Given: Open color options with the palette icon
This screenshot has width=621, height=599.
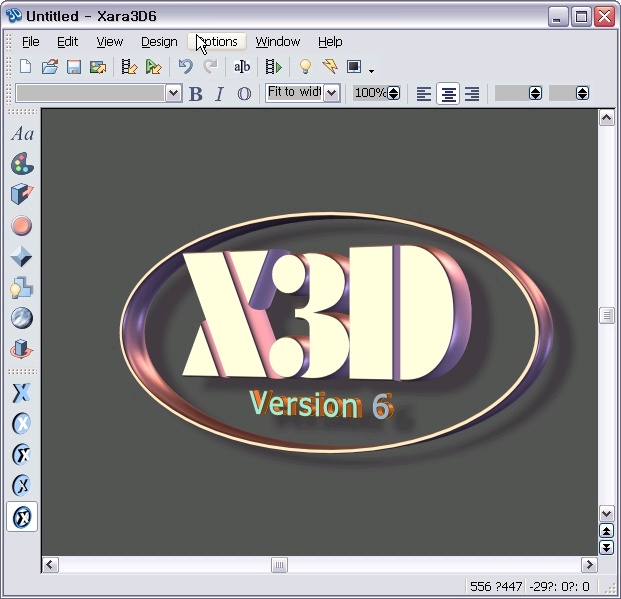Looking at the screenshot, I should point(22,164).
